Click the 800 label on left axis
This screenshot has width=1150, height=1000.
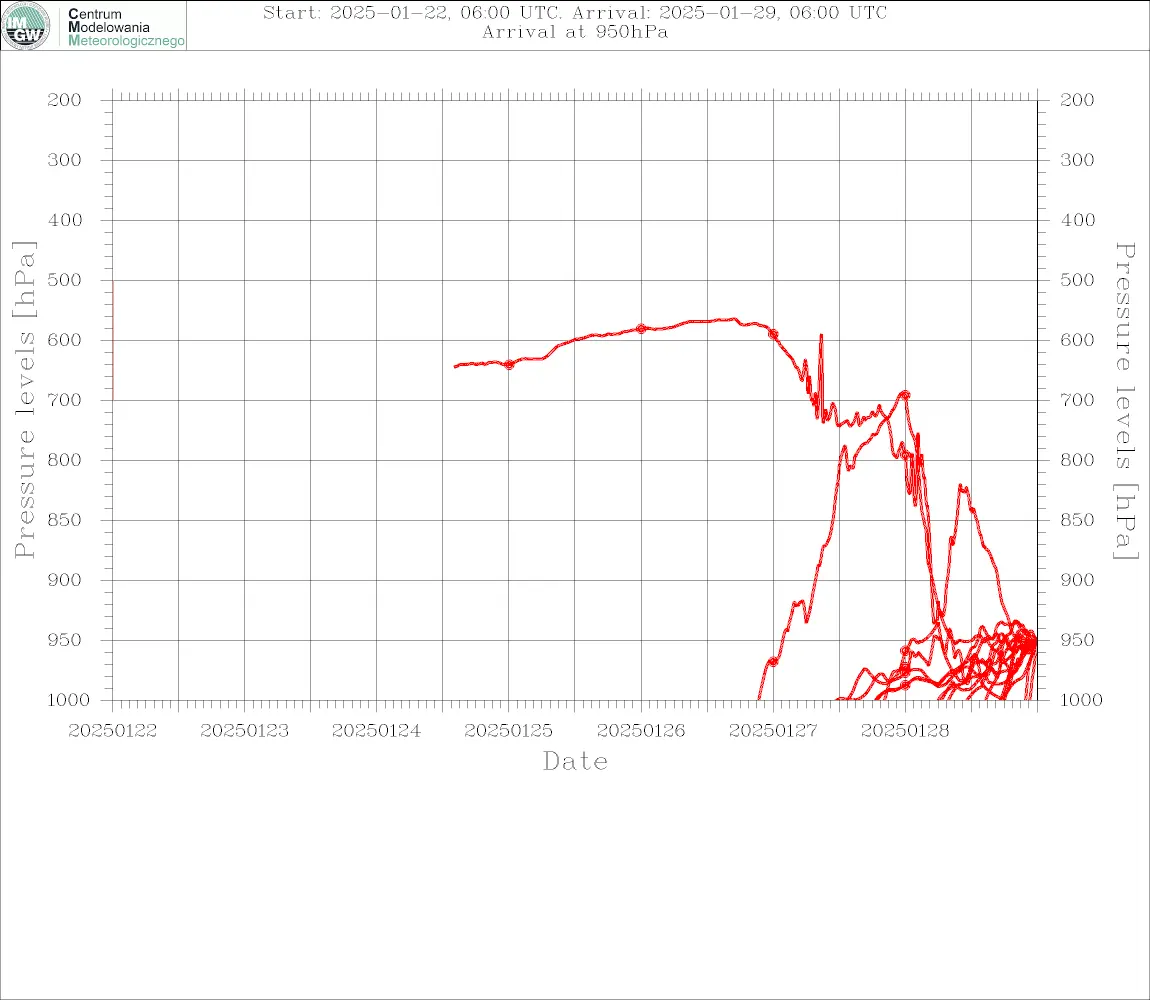[65, 461]
